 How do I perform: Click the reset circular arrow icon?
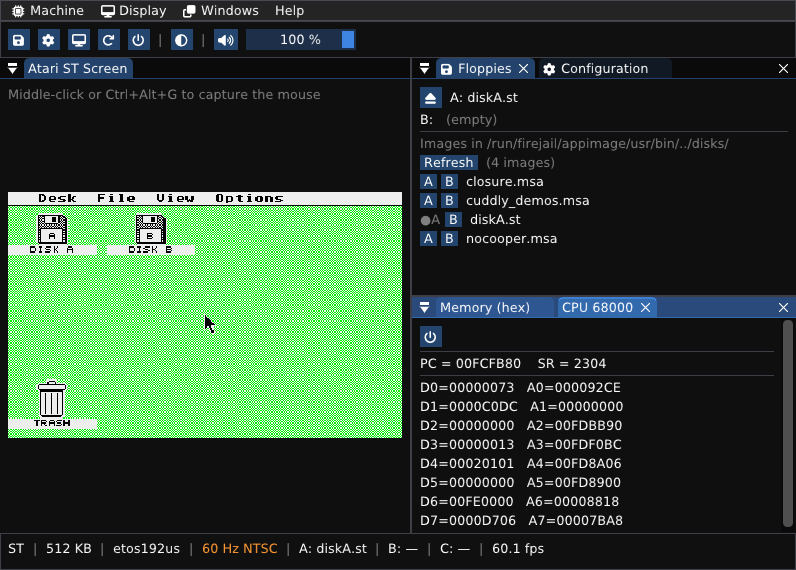108,40
